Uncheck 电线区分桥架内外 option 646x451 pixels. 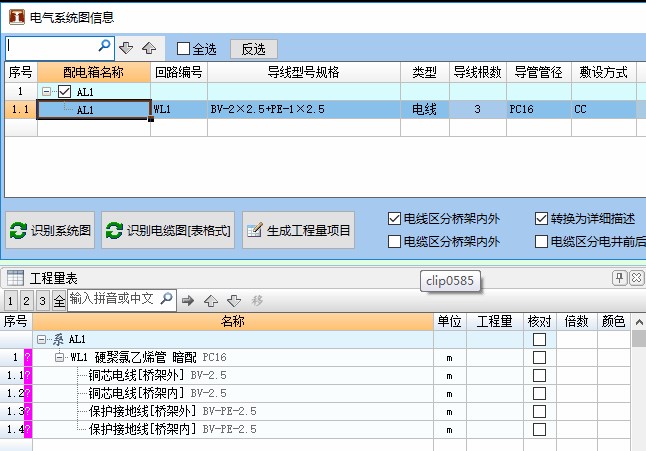[395, 219]
